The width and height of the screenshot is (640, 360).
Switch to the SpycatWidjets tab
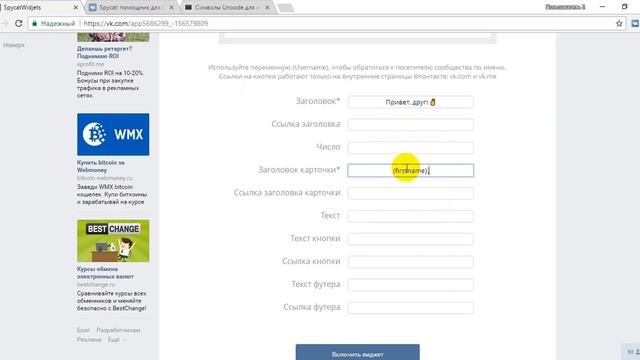37,7
